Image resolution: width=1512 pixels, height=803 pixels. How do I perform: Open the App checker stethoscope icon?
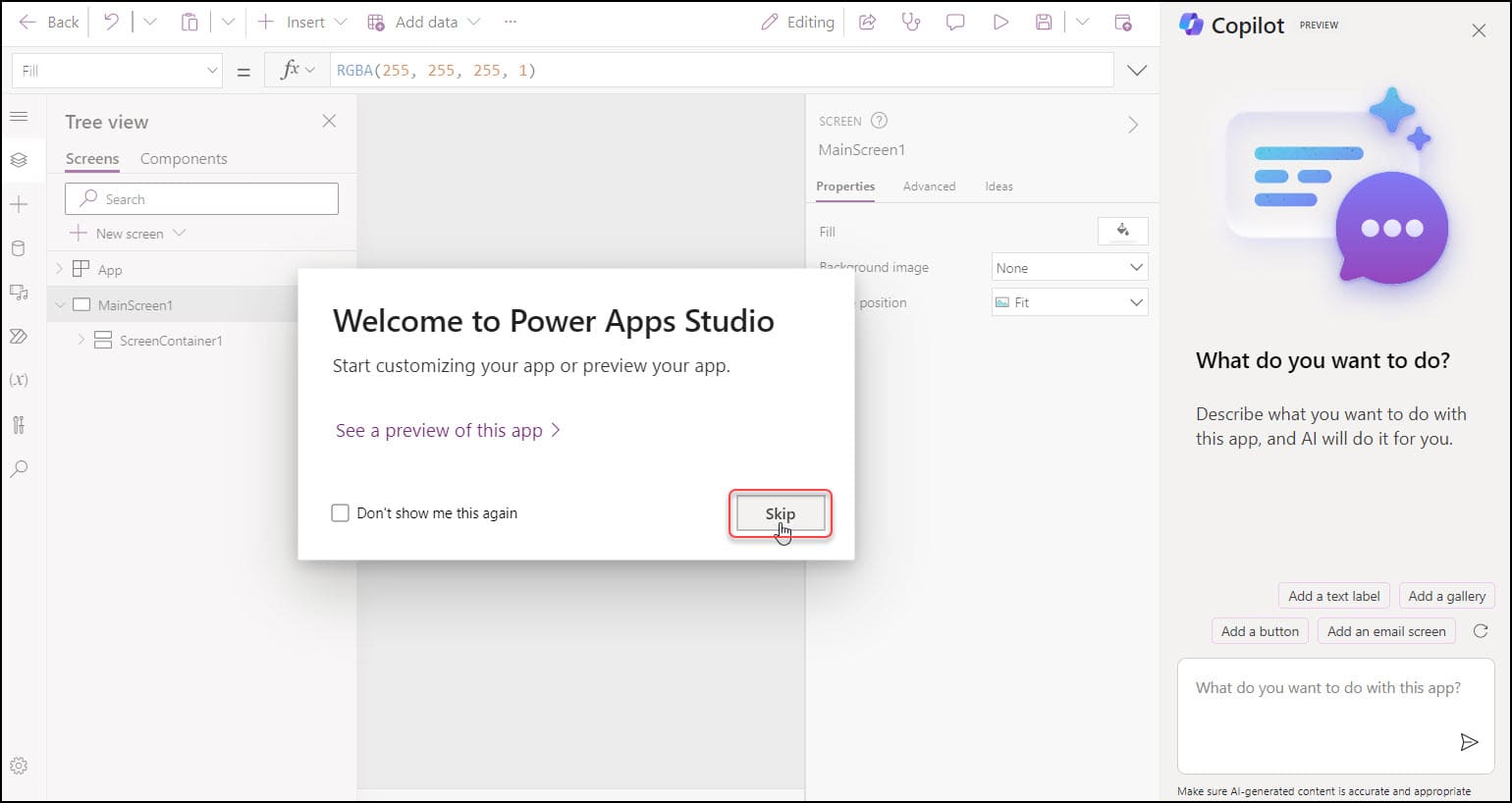(x=911, y=22)
